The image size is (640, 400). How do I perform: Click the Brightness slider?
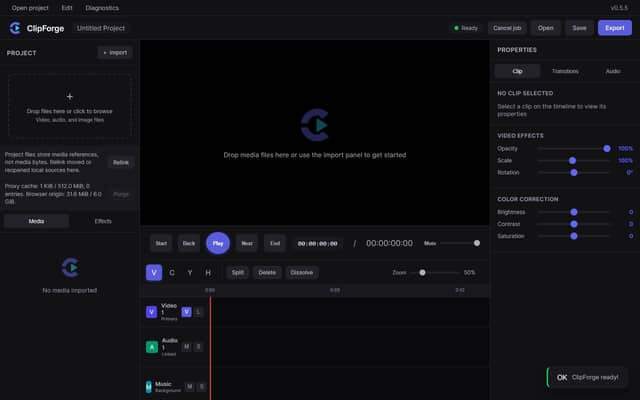[x=573, y=212]
